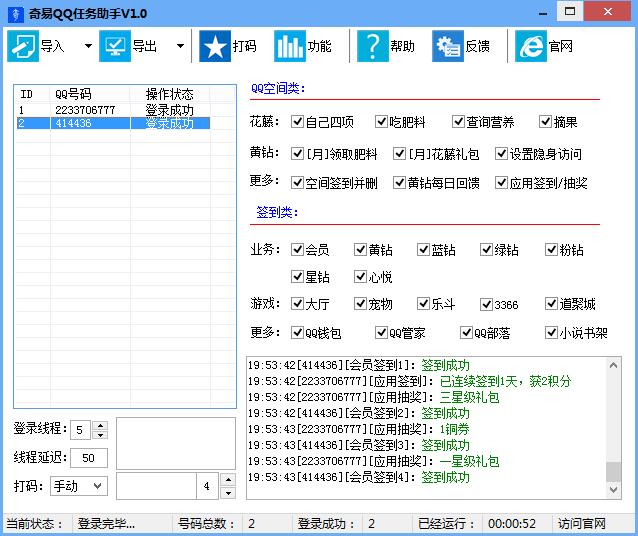Open 官网 Internet Explorer icon

pos(531,46)
